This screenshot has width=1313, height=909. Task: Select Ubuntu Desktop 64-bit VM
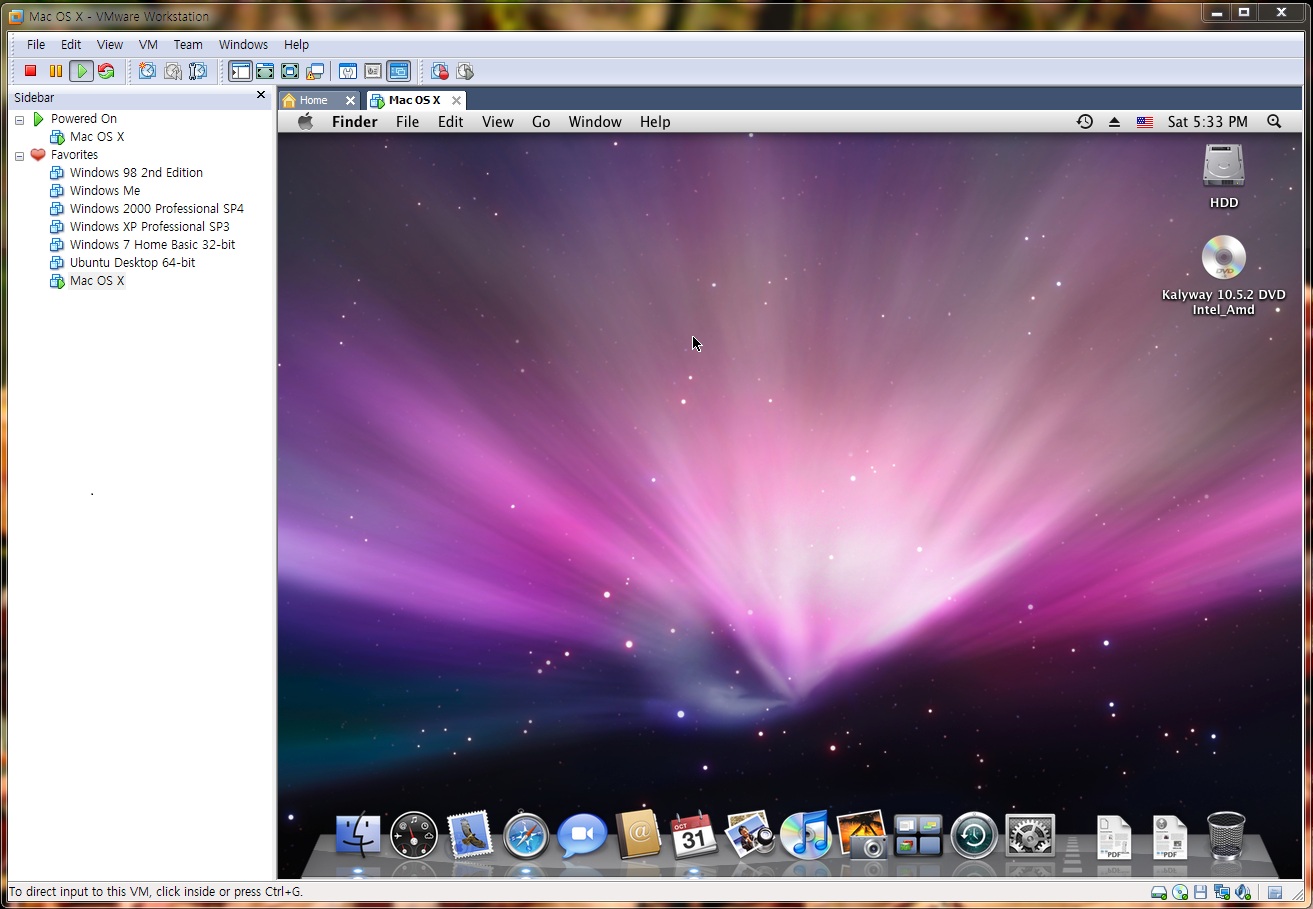pyautogui.click(x=132, y=263)
